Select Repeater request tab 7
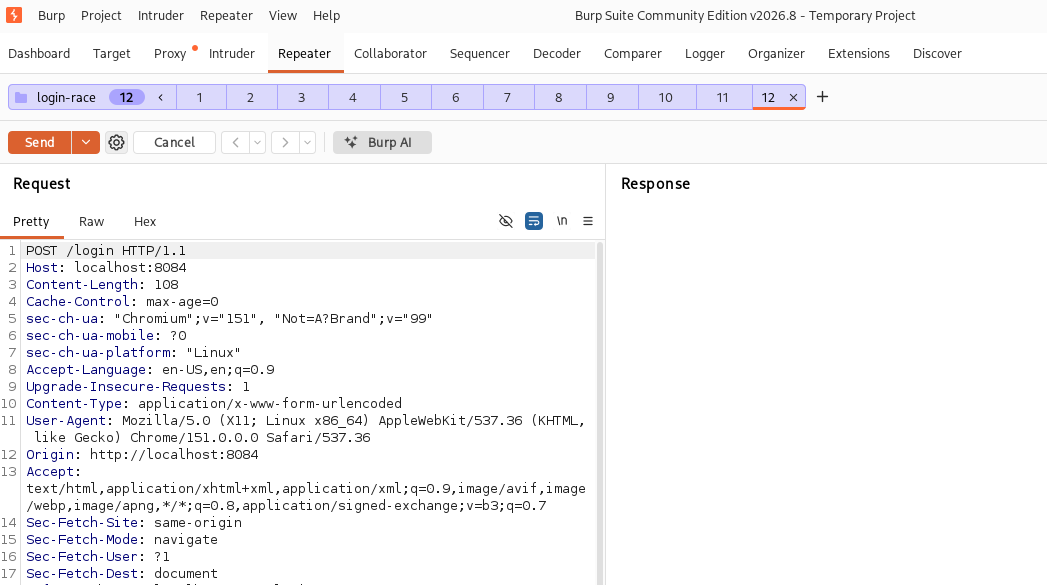The height and width of the screenshot is (585, 1047). (x=507, y=98)
